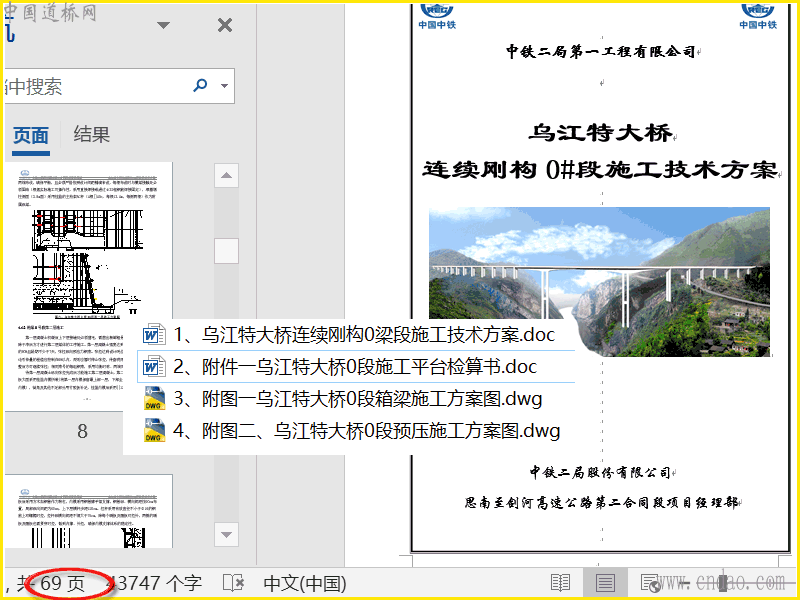Switch to Read Mode view icon
The image size is (800, 600).
(560, 583)
